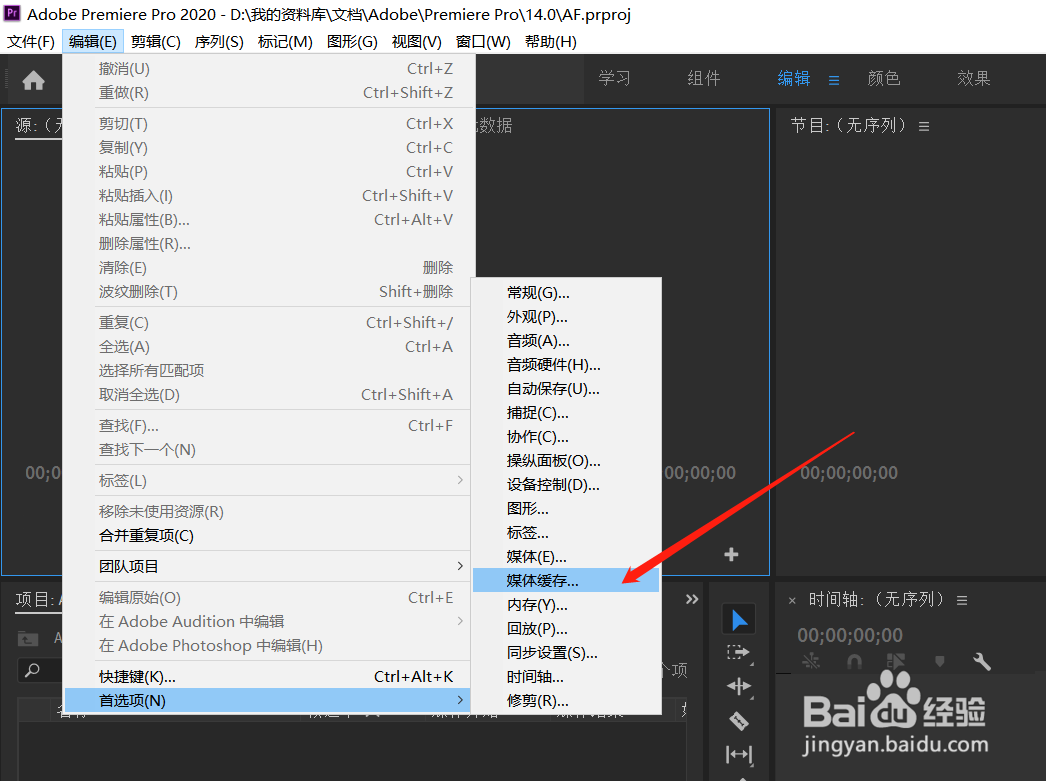Switch to 组件 workspace tab

[x=704, y=78]
